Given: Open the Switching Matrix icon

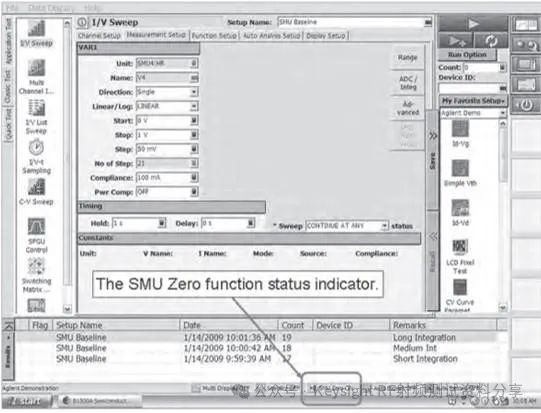Looking at the screenshot, I should [x=37, y=266].
